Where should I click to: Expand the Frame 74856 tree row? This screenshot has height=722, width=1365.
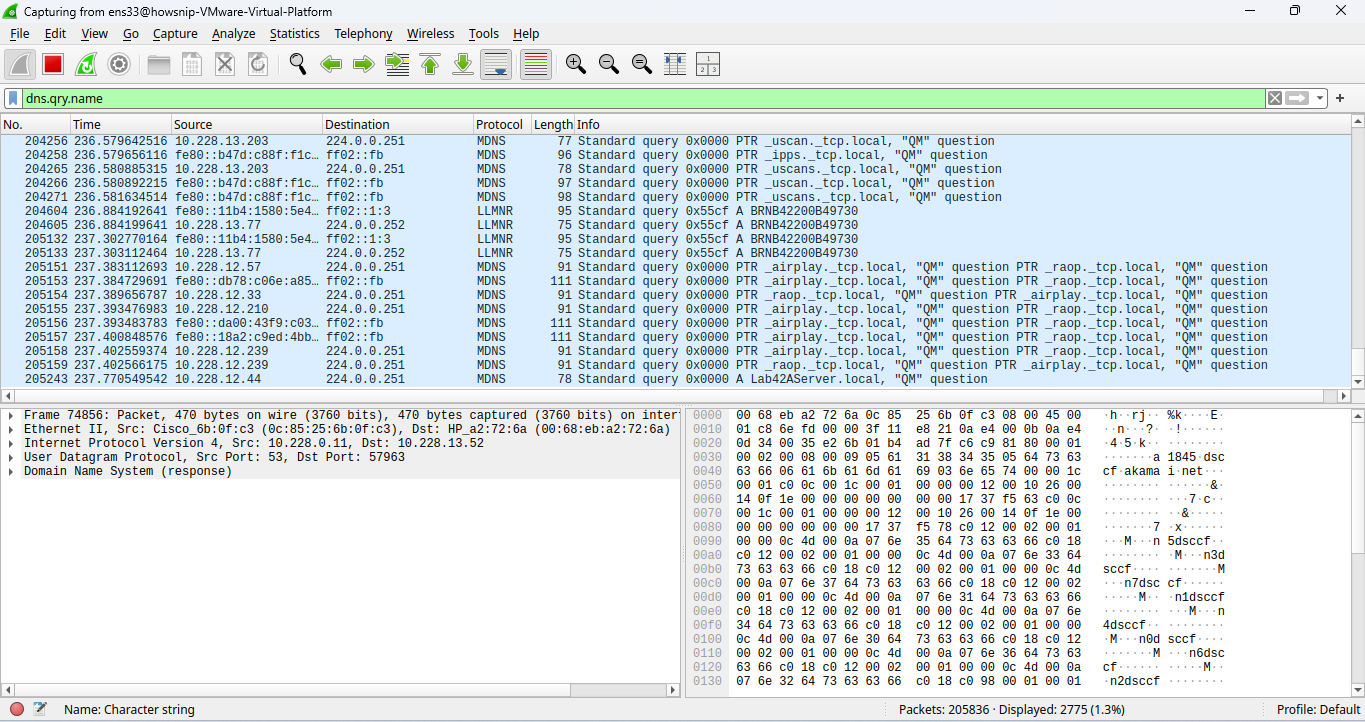click(x=10, y=415)
